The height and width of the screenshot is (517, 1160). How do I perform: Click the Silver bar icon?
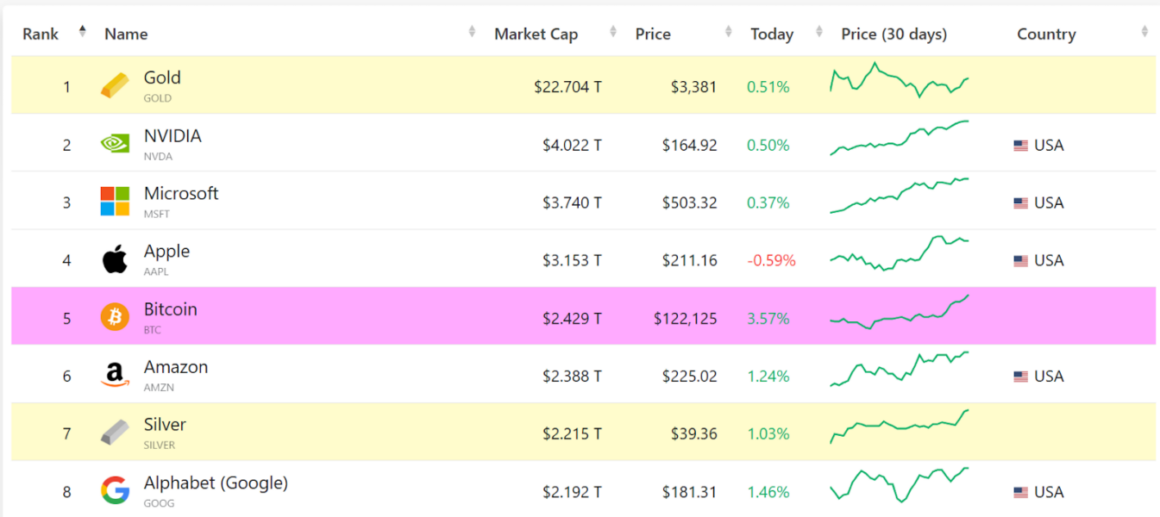[x=115, y=433]
